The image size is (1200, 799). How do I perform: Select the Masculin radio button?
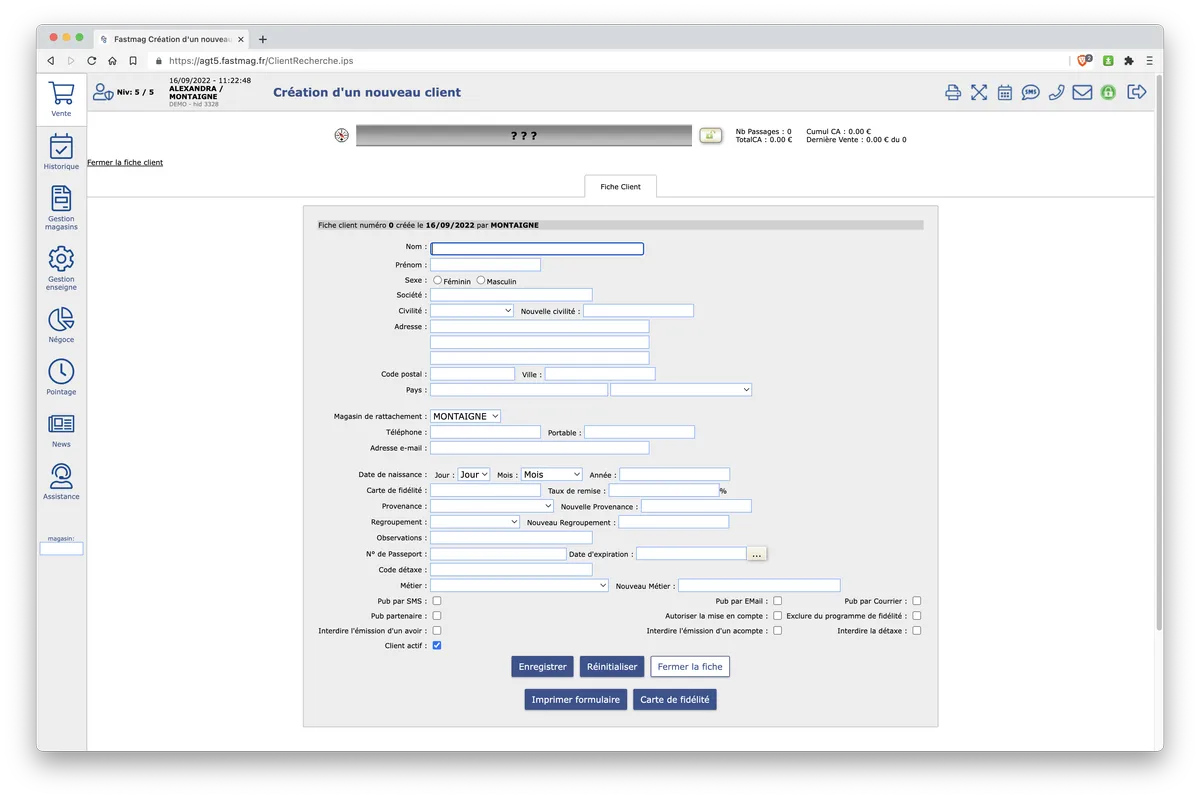click(481, 281)
